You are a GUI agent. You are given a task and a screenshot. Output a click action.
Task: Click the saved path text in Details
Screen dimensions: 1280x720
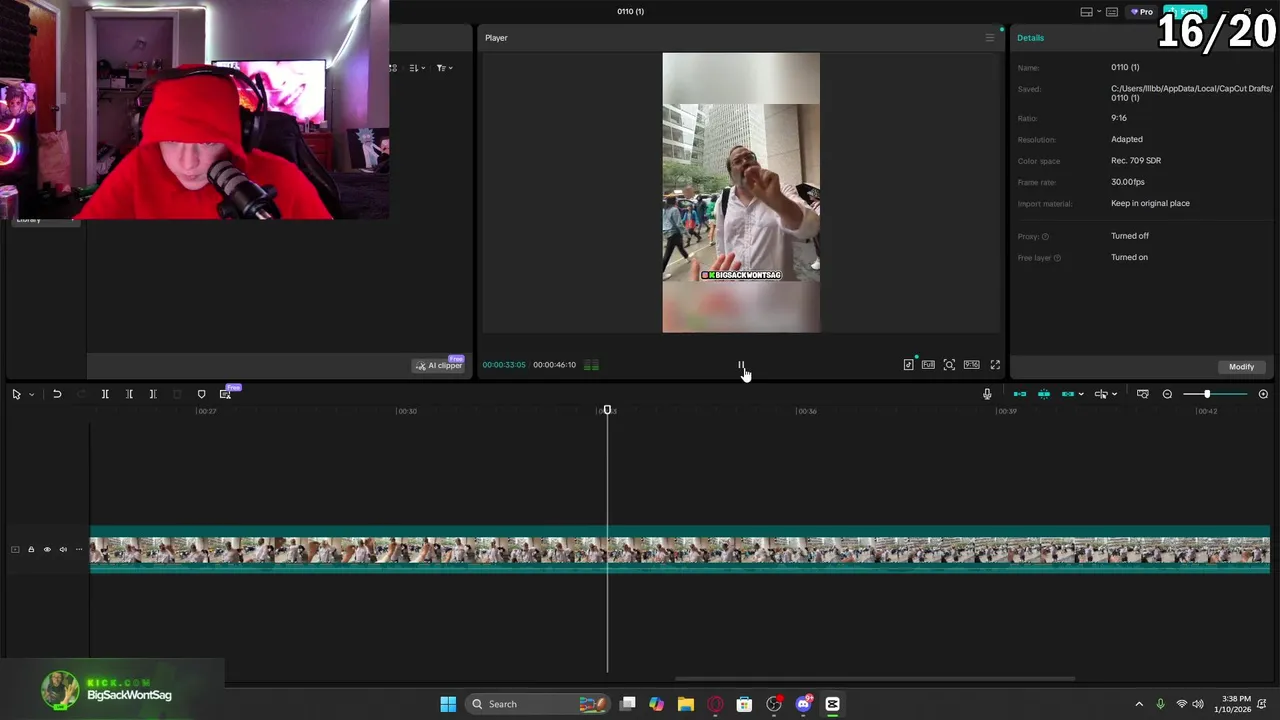click(x=1191, y=93)
